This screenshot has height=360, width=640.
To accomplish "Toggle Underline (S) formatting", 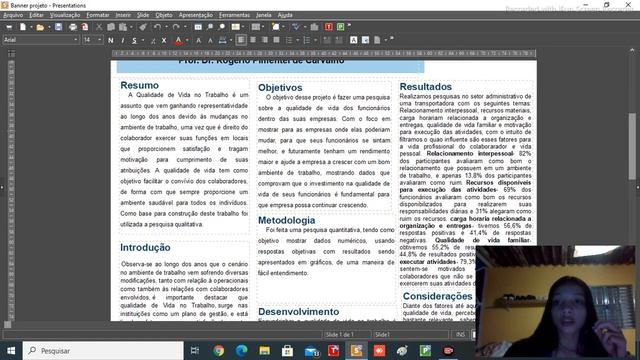I will 134,40.
